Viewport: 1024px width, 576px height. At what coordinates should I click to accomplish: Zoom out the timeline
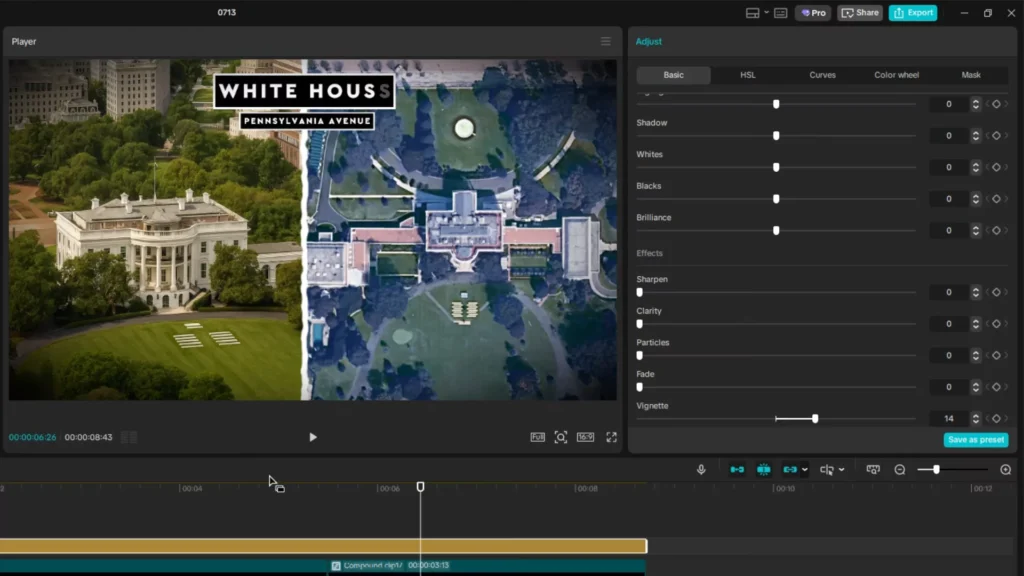pyautogui.click(x=900, y=470)
